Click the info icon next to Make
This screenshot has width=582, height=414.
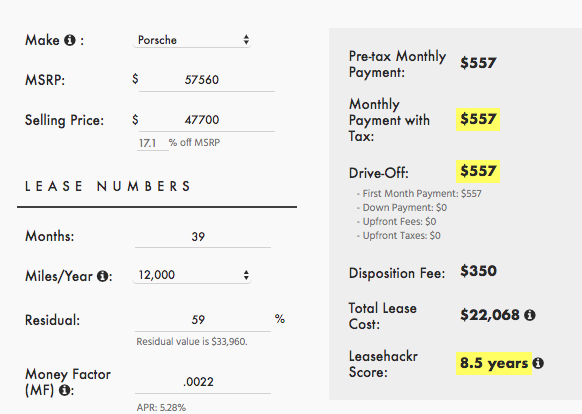69,40
